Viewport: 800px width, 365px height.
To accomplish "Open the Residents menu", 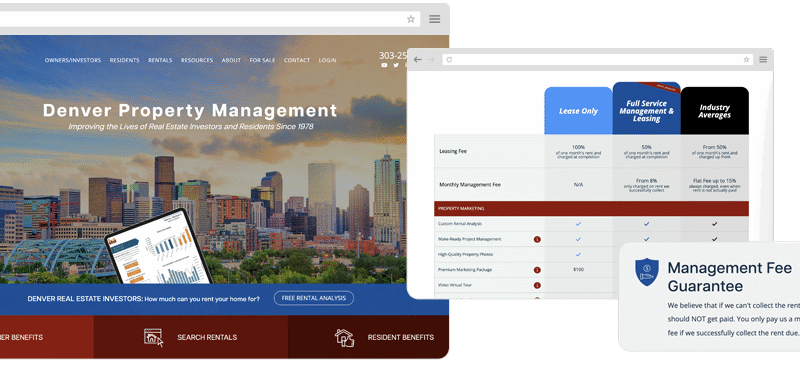I will [x=124, y=60].
